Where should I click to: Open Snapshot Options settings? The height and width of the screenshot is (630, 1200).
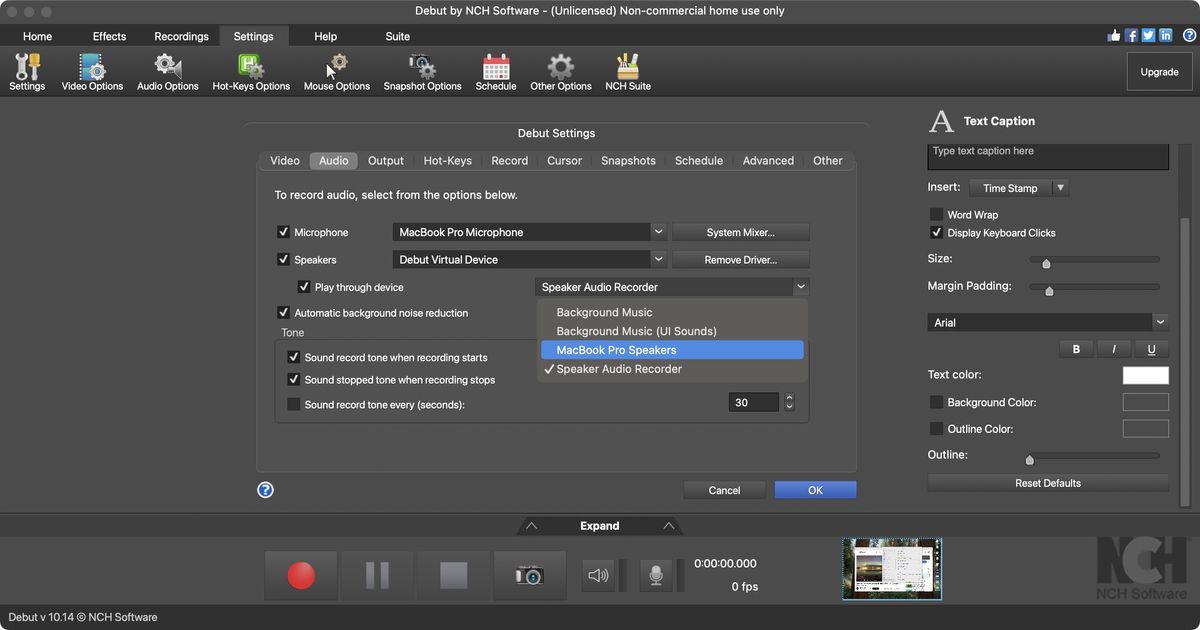422,70
